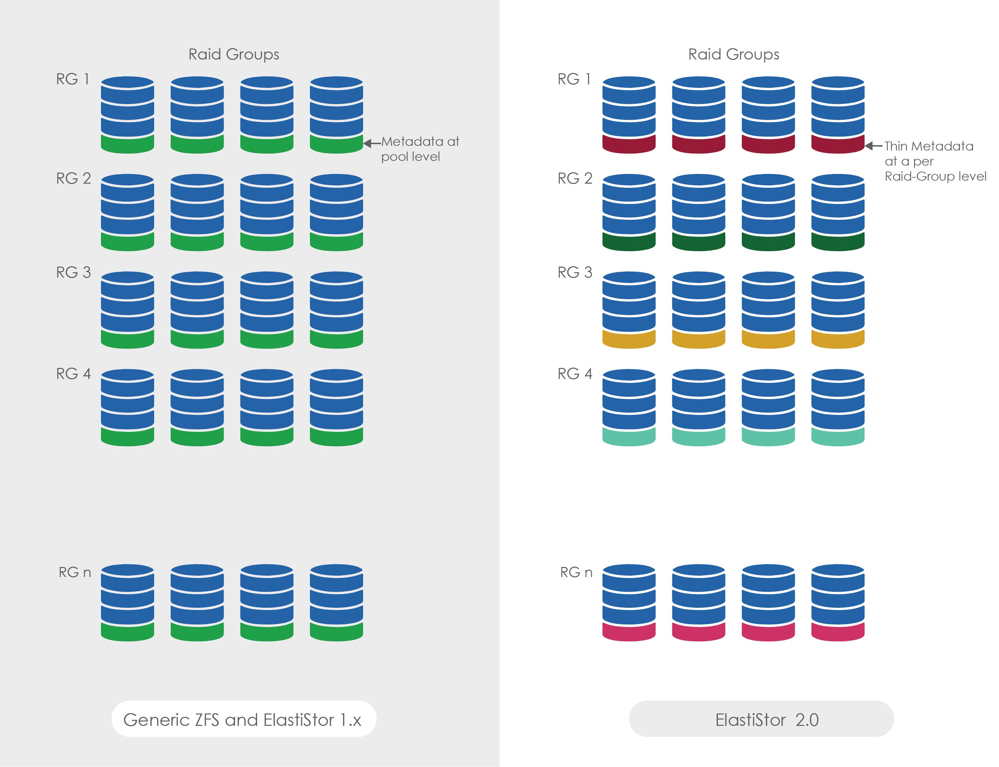Image resolution: width=999 pixels, height=767 pixels.
Task: Click 'Raid Groups' heading in the ElastiStor 2.0 panel
Action: [733, 54]
